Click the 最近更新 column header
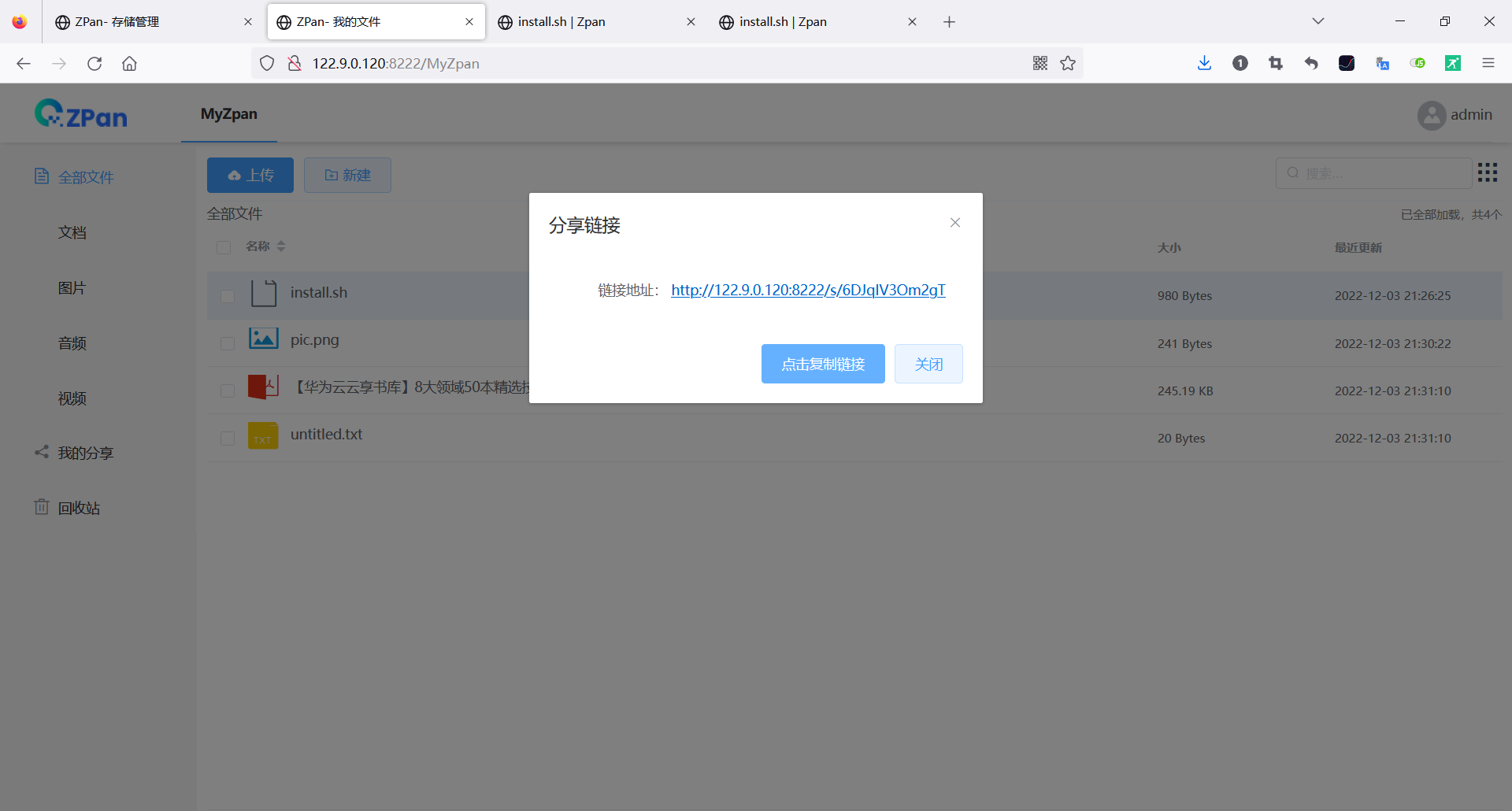1512x811 pixels. click(1358, 247)
